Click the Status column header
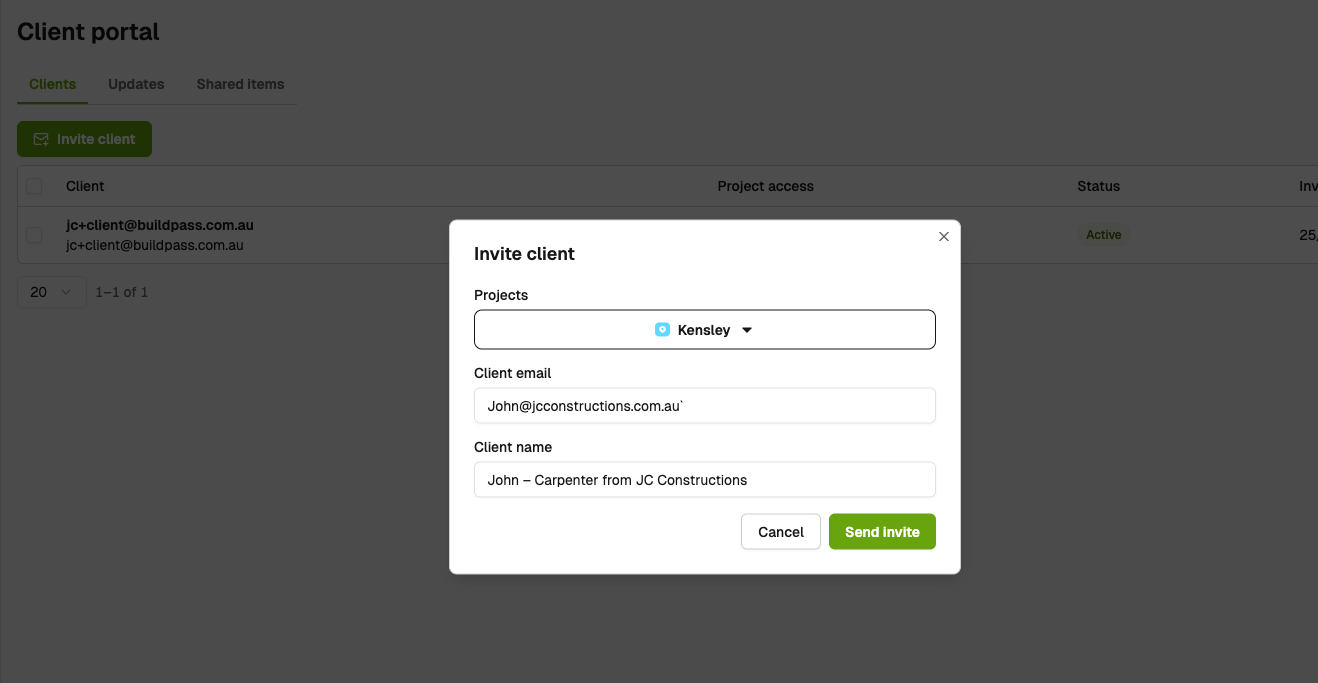This screenshot has width=1318, height=683. click(x=1098, y=186)
